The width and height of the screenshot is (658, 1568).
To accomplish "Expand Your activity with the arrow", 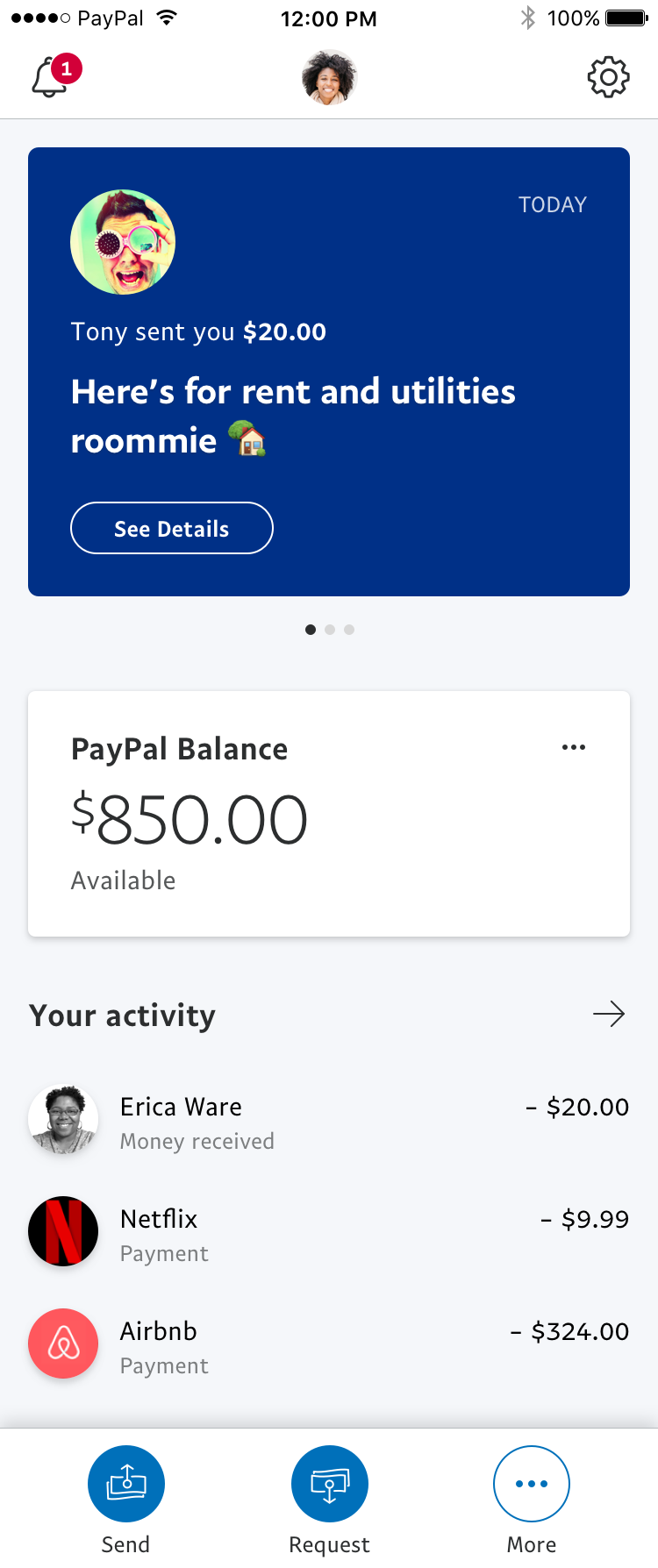I will coord(609,1015).
